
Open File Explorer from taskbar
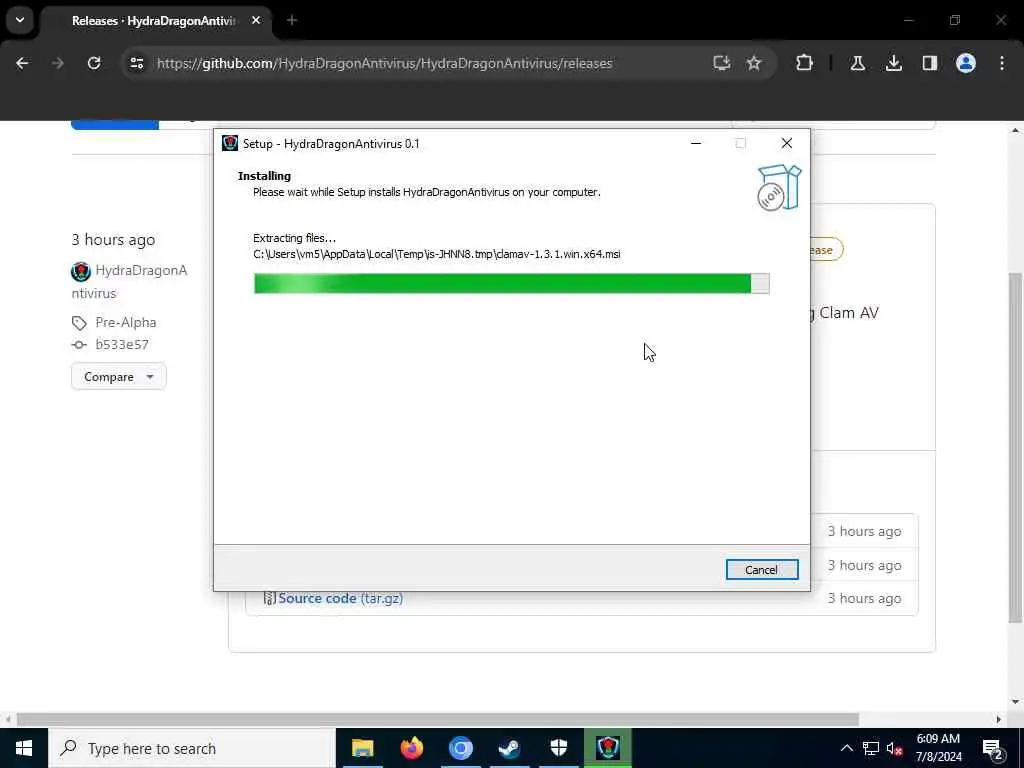[362, 748]
